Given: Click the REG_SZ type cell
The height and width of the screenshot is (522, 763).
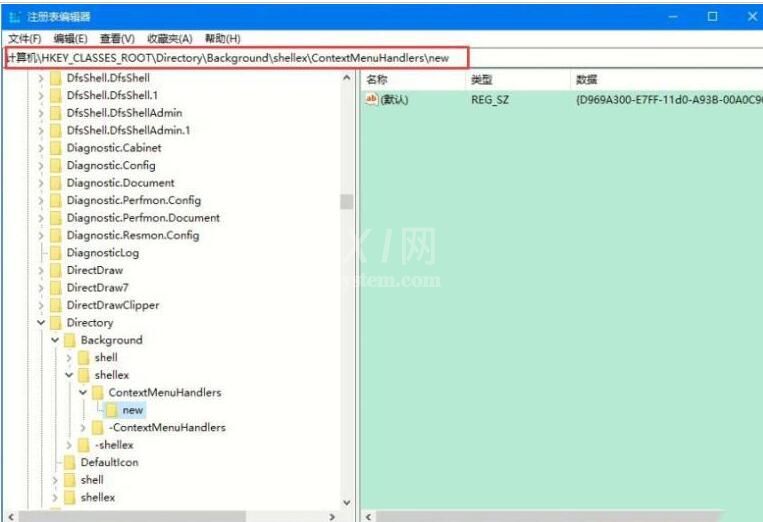Looking at the screenshot, I should [490, 100].
